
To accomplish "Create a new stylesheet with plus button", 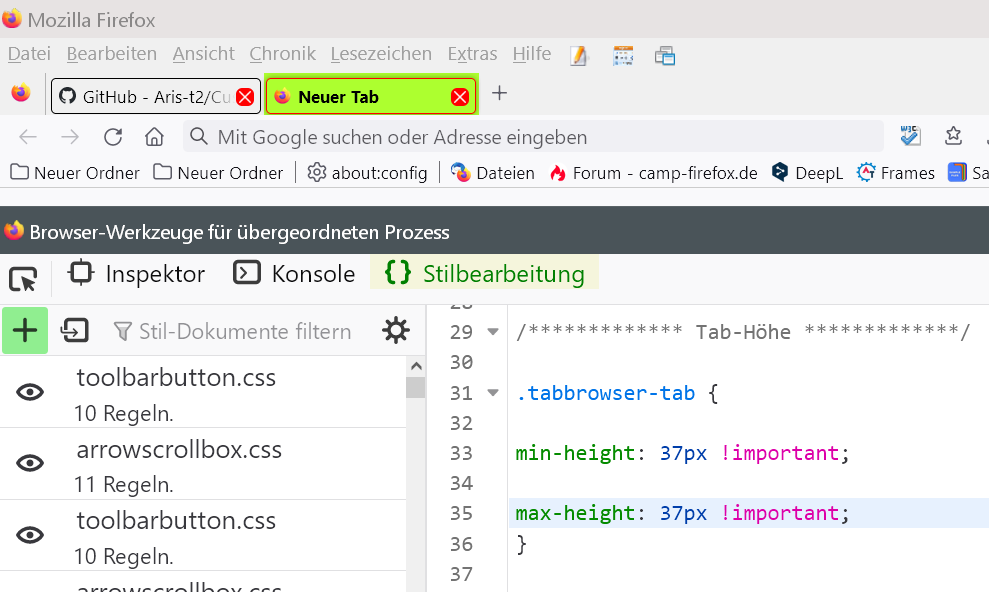I will point(25,330).
